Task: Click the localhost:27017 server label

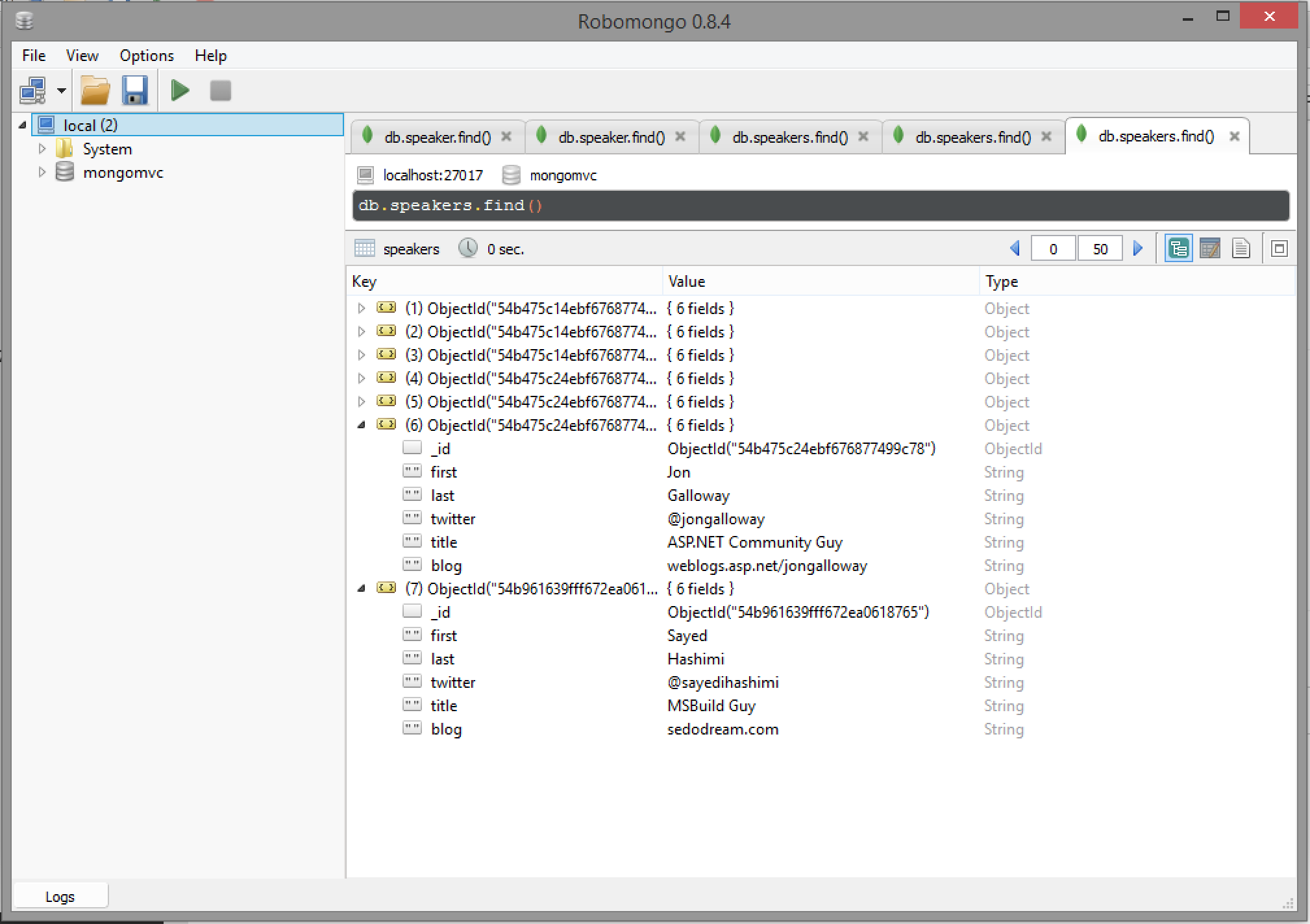Action: pos(433,175)
